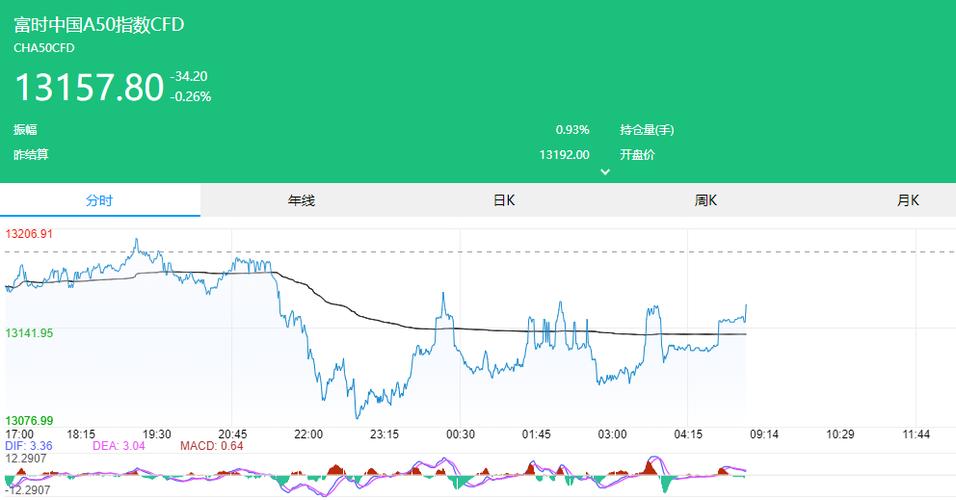956x500 pixels.
Task: Click the previous settlement 13192.00
Action: 565,154
